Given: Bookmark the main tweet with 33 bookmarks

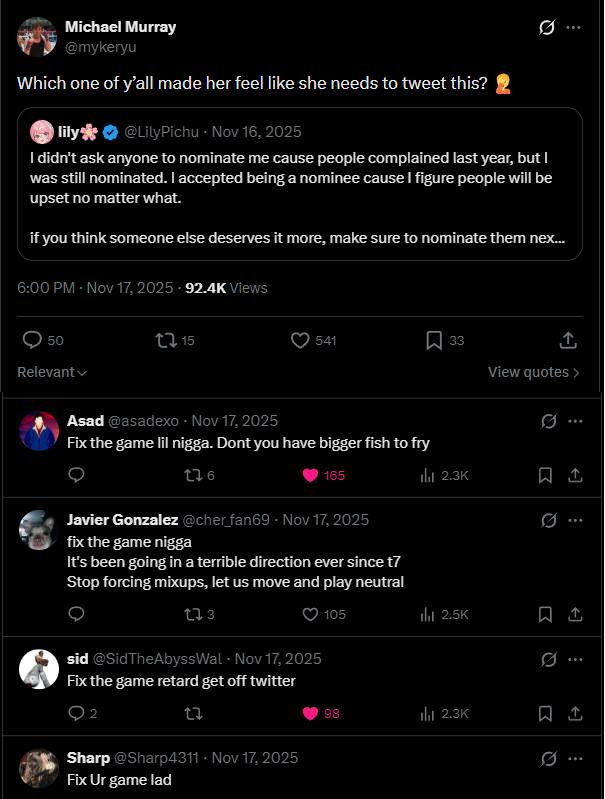Looking at the screenshot, I should click(434, 341).
